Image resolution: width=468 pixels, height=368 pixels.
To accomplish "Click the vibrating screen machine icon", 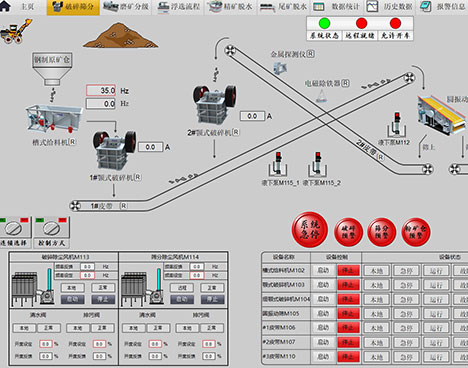I will tap(442, 114).
